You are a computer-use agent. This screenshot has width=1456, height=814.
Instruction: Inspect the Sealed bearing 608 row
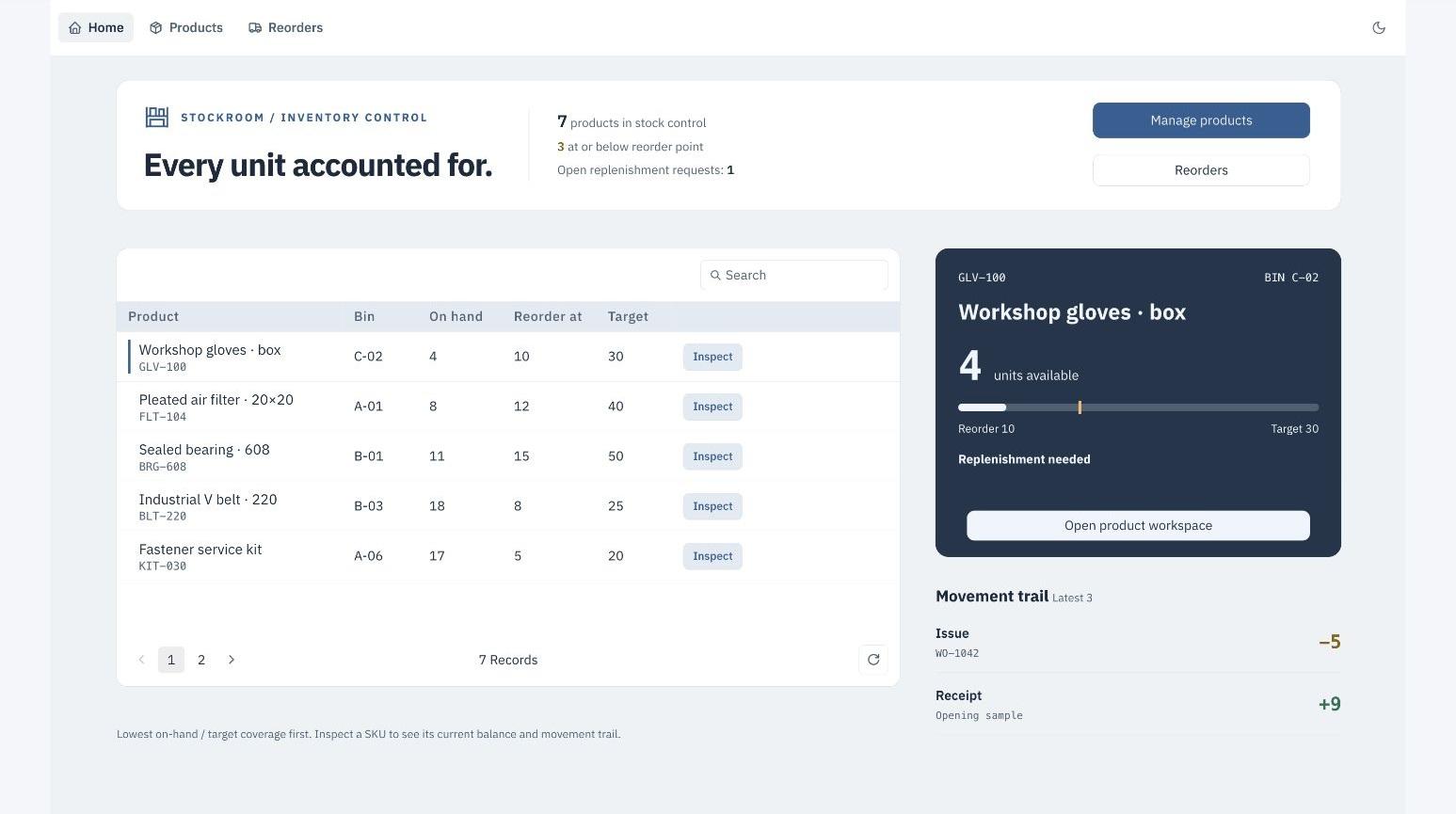tap(712, 456)
